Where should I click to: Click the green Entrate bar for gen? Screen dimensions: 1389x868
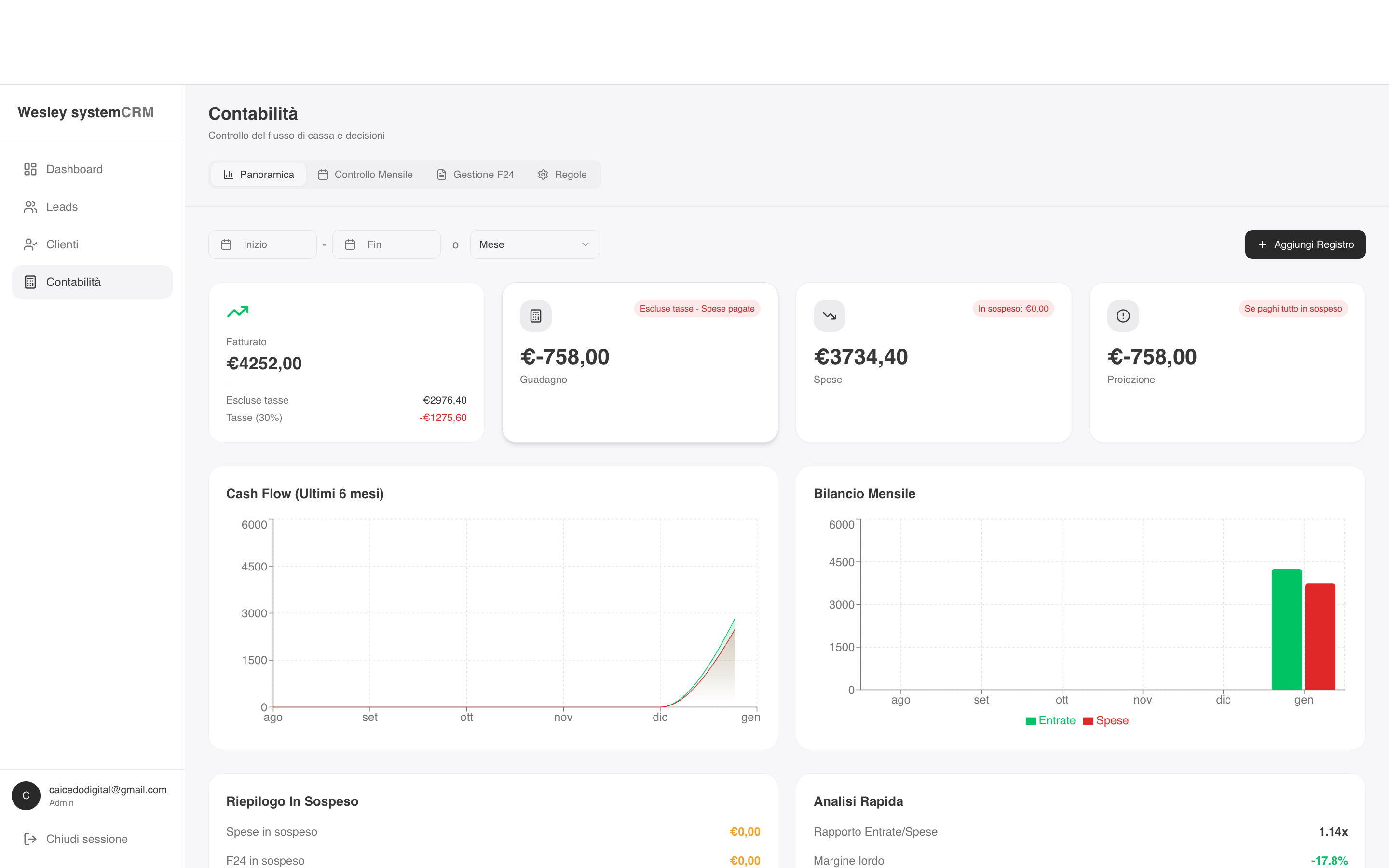click(x=1287, y=630)
